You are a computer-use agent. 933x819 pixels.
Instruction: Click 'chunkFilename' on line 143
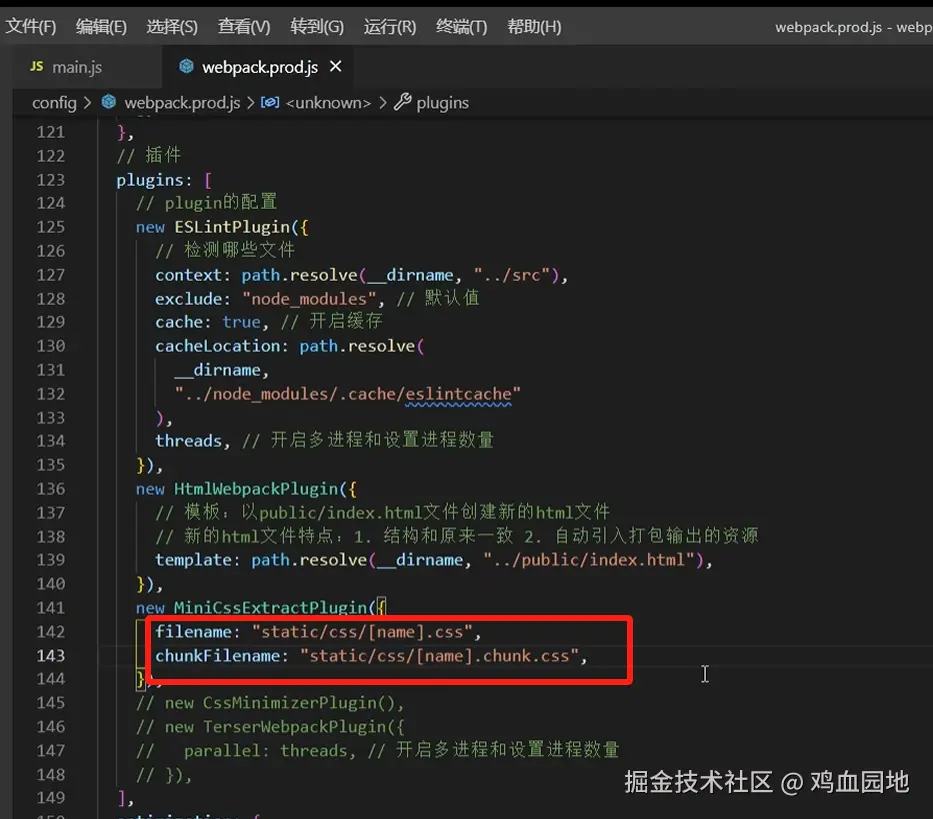(x=218, y=656)
